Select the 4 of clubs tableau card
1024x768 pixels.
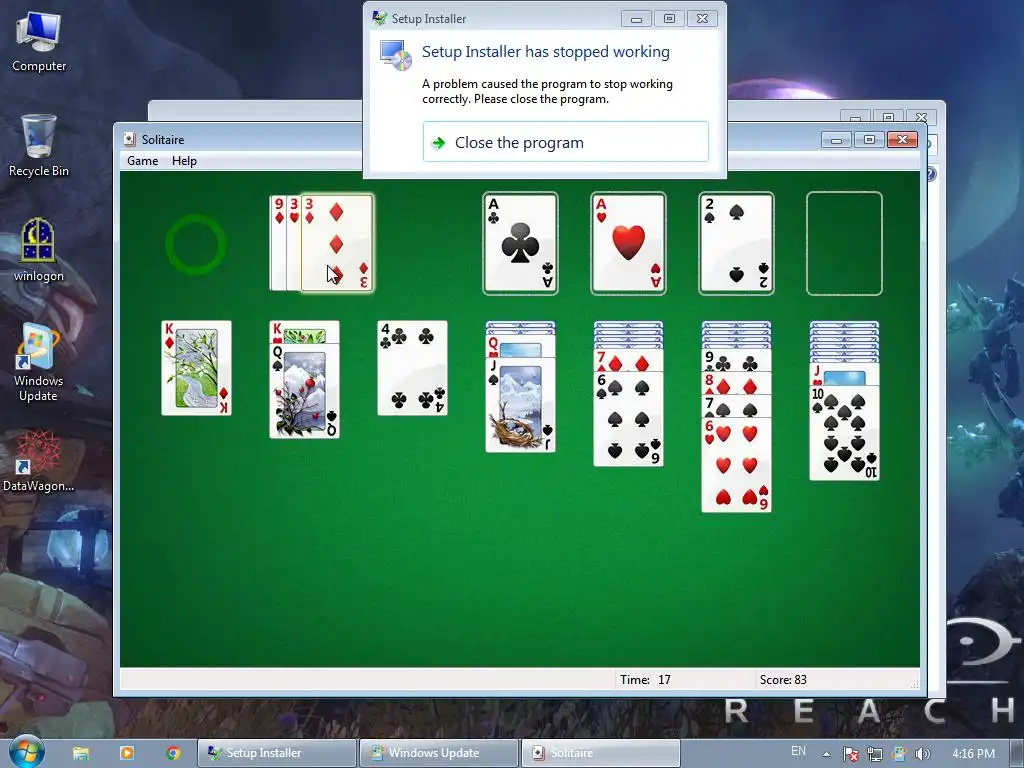coord(412,368)
